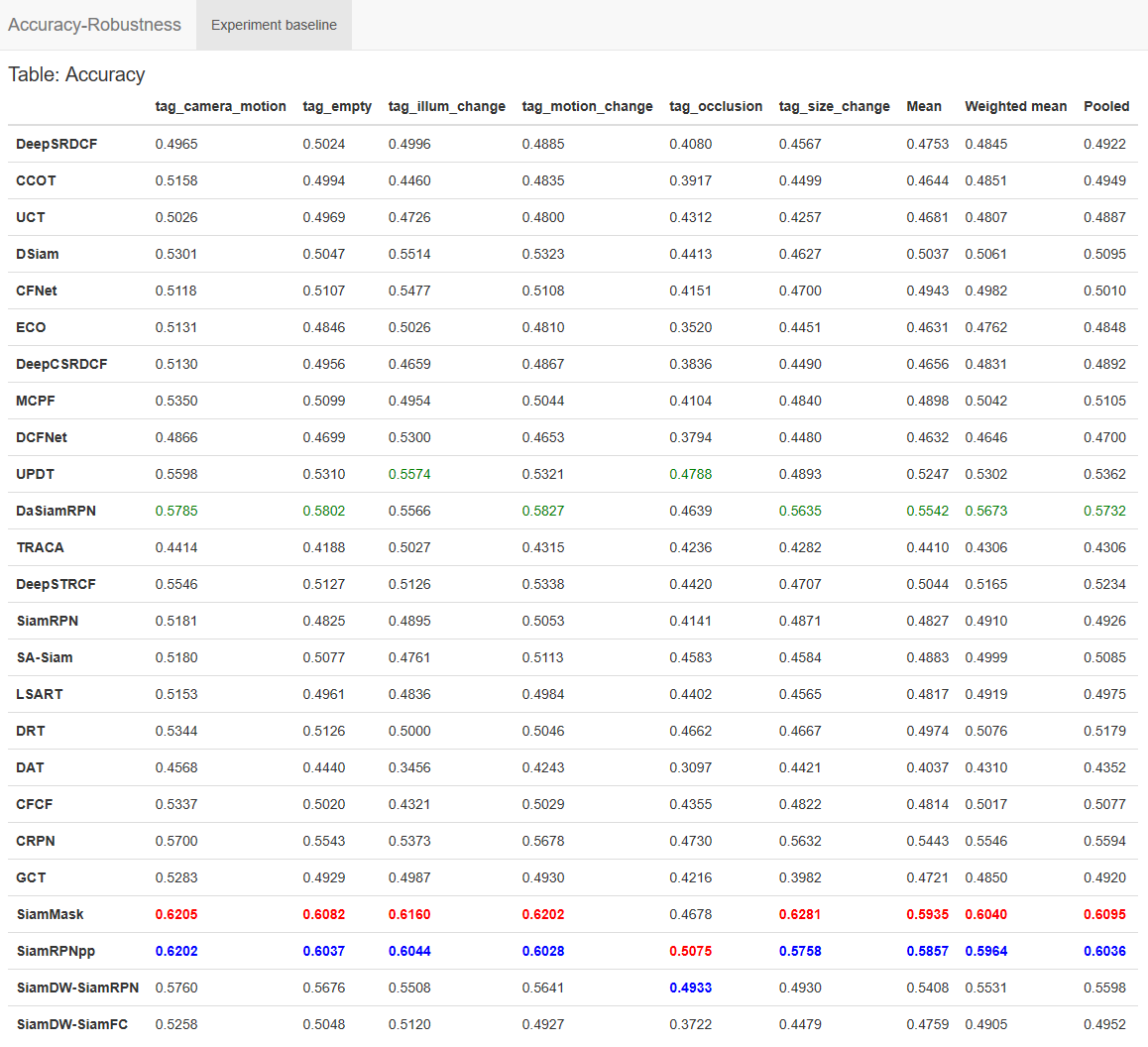Screen dimensions: 1148x1047
Task: Select the DSiam row label
Action: point(38,254)
